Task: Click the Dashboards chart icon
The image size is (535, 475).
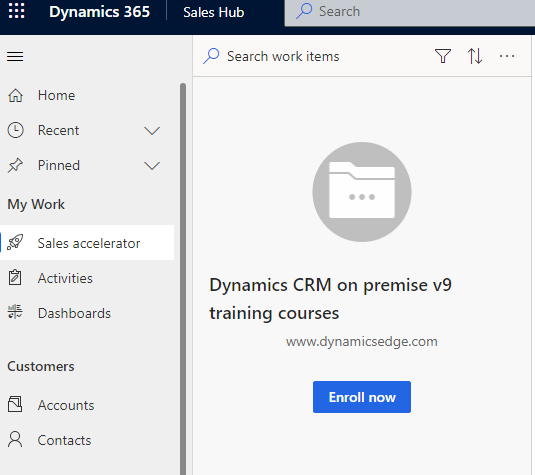Action: click(x=15, y=312)
